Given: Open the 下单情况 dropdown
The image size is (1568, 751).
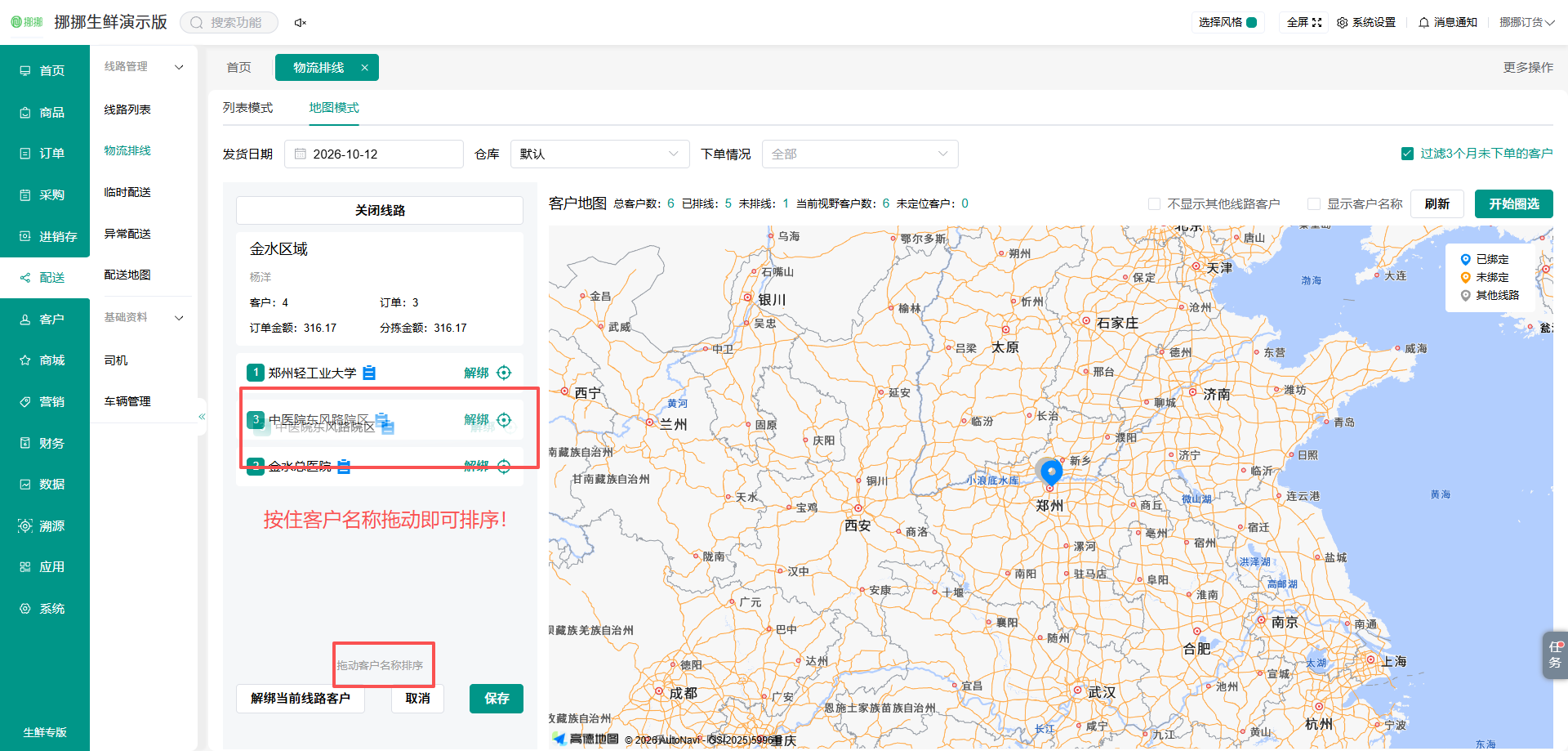Looking at the screenshot, I should 860,154.
